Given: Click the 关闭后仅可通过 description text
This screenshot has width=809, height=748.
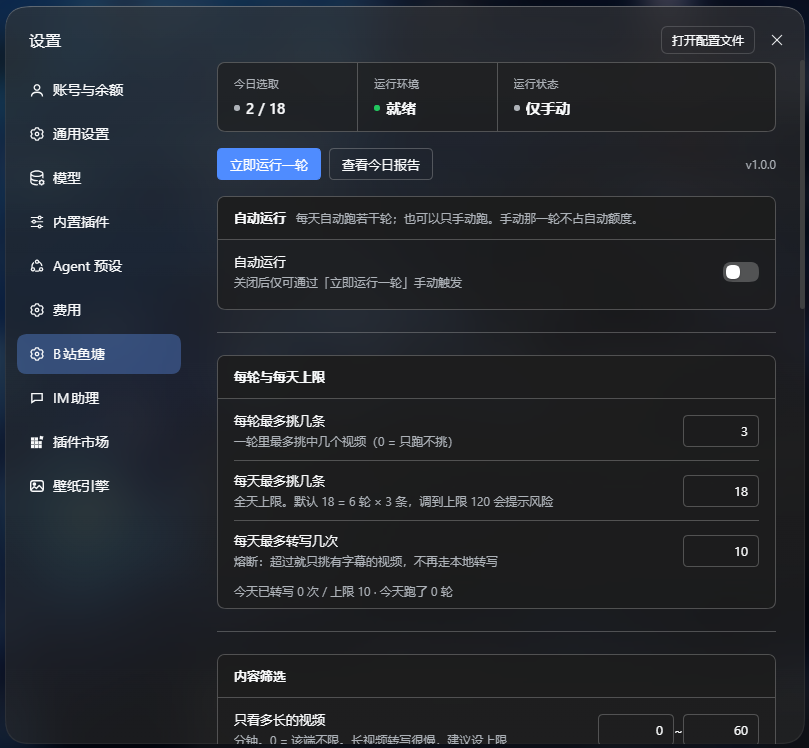Looking at the screenshot, I should [x=348, y=283].
